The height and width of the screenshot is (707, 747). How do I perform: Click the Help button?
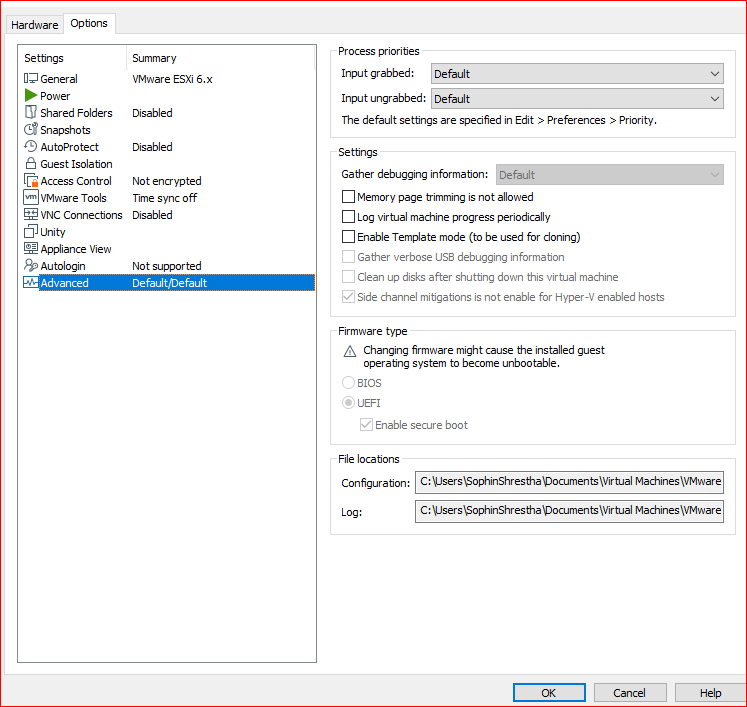pos(710,692)
